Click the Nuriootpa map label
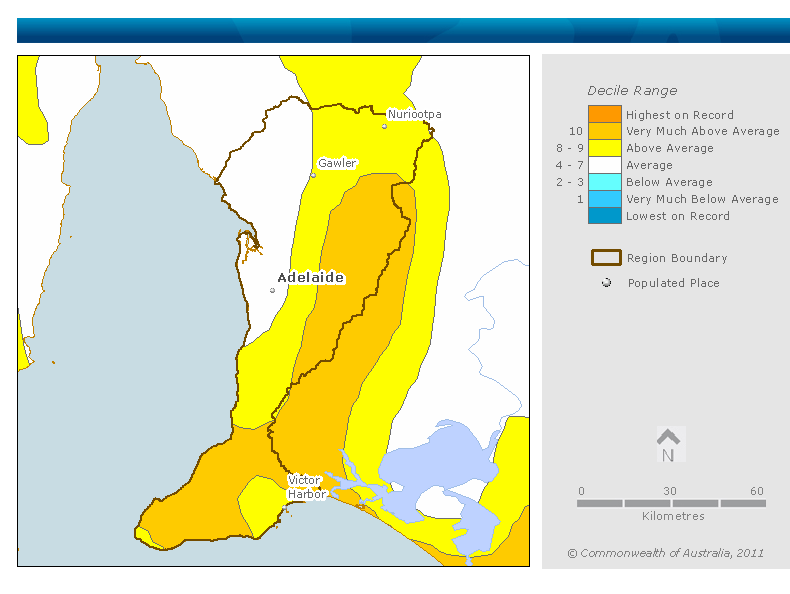This screenshot has width=790, height=594. point(415,114)
